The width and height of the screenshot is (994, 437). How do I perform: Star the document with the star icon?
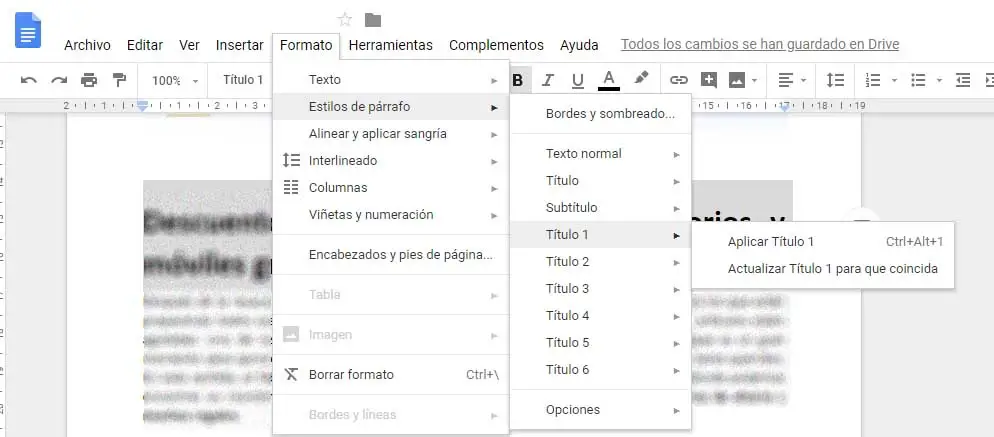click(345, 19)
